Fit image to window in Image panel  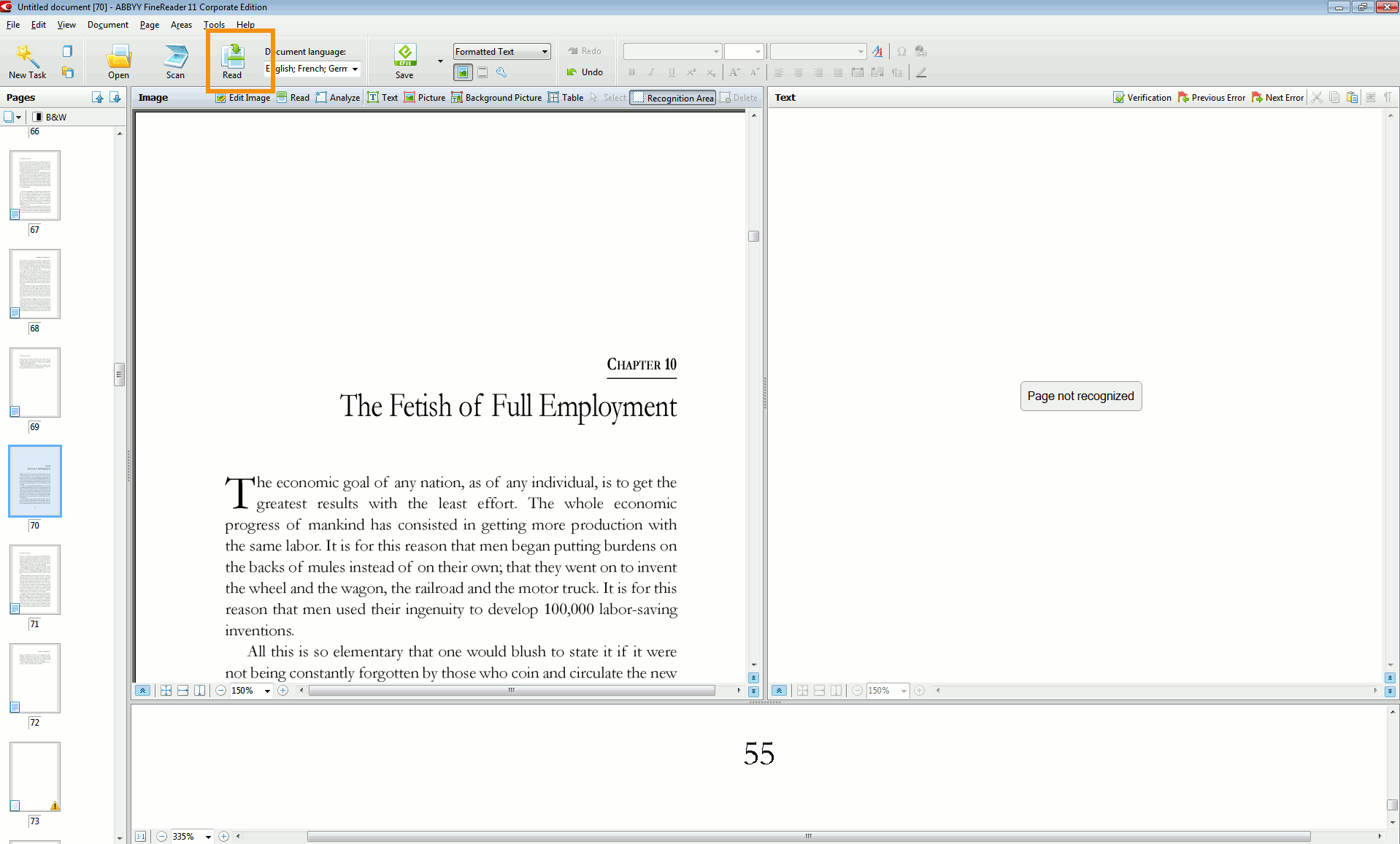tap(166, 691)
